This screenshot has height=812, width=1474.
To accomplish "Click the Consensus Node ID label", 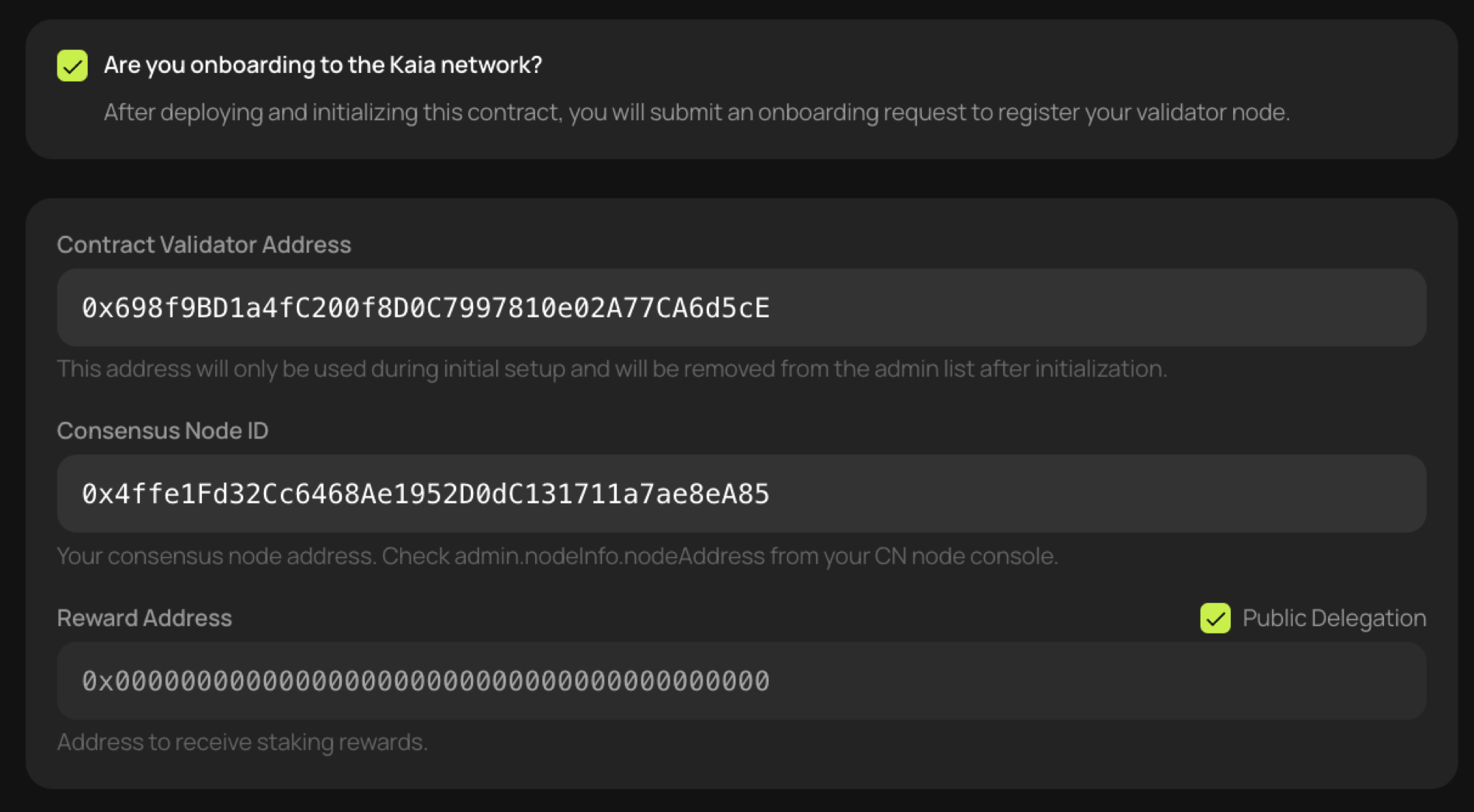I will (x=162, y=430).
